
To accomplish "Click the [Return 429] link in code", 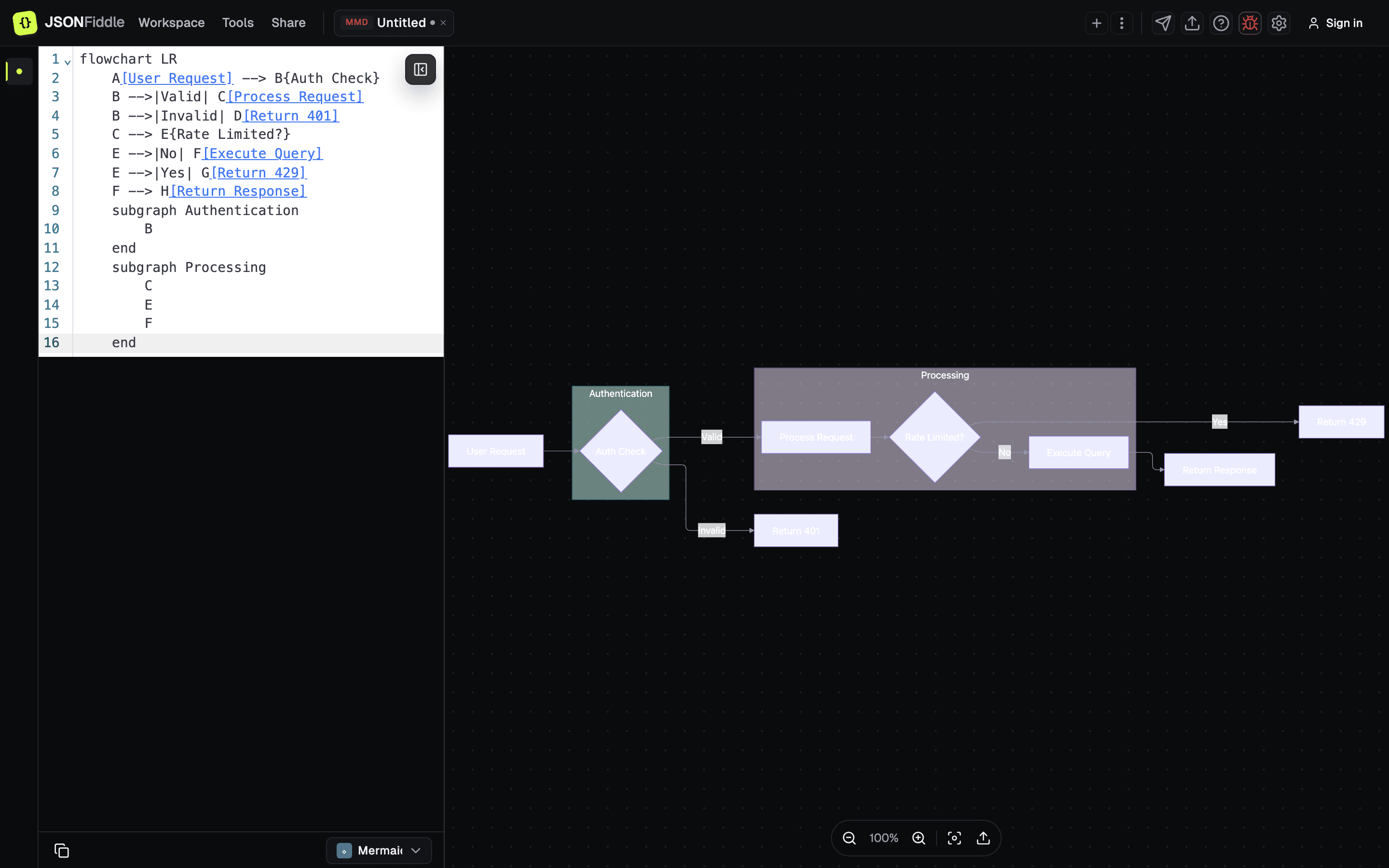I will tap(259, 173).
